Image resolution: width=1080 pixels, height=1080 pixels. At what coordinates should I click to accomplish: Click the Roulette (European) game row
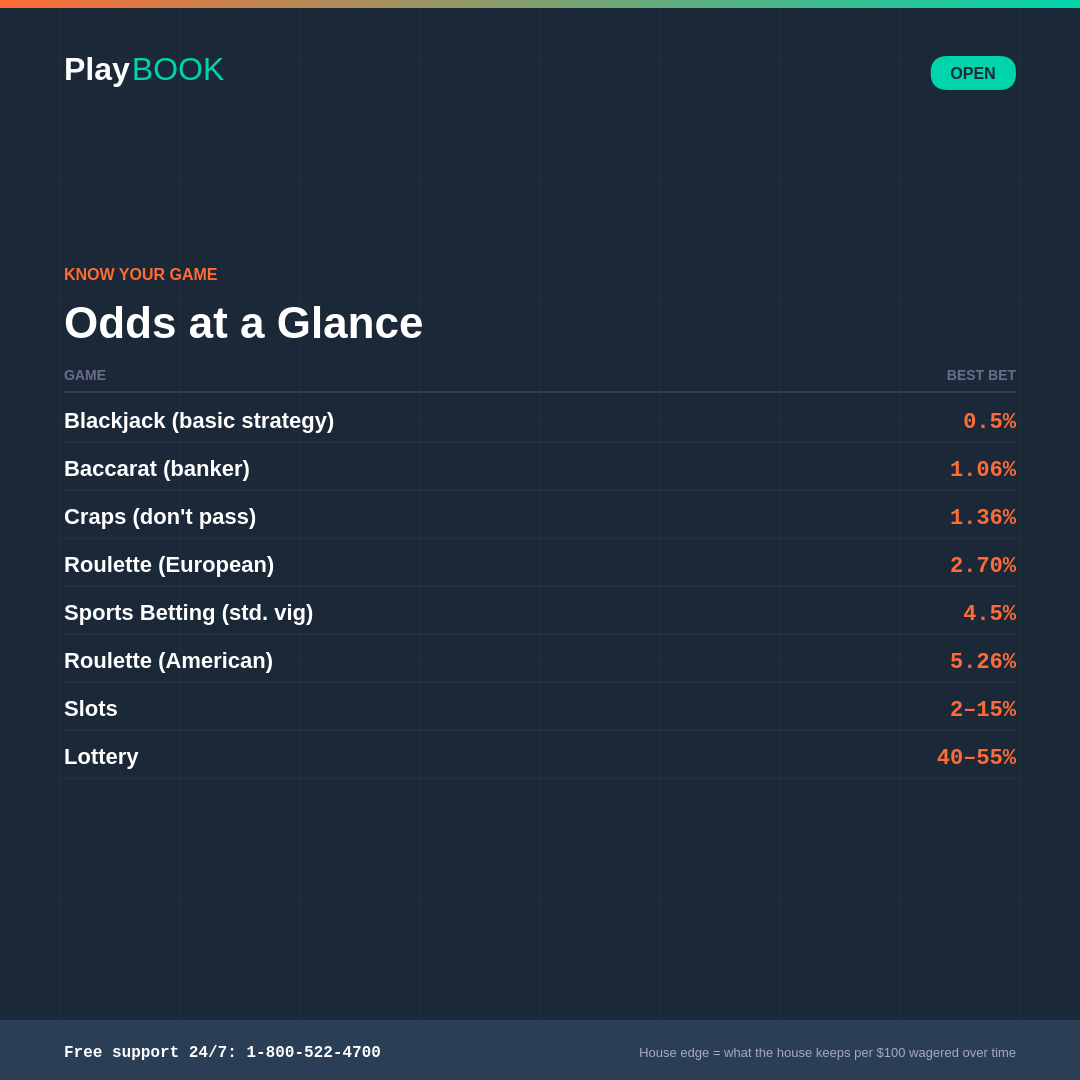[169, 564]
